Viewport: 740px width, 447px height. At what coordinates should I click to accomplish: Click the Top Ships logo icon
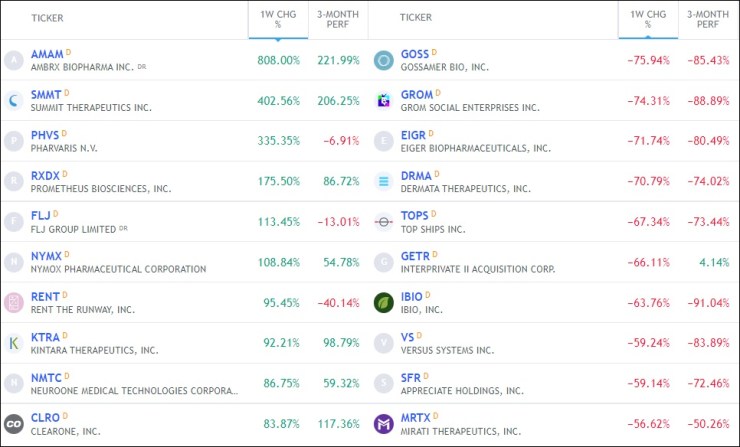pos(383,222)
